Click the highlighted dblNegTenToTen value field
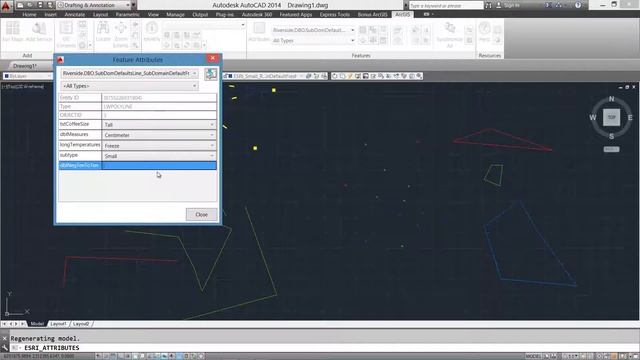640x360 pixels. click(x=159, y=165)
